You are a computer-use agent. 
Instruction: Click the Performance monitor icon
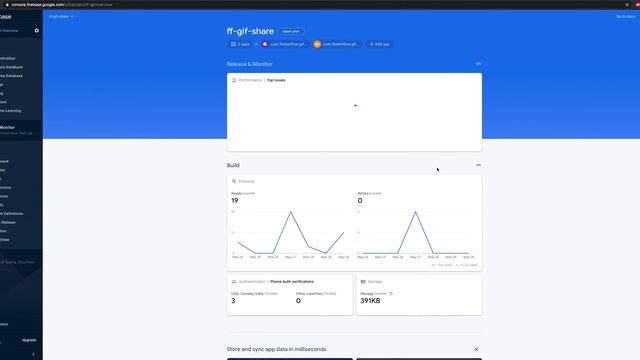pyautogui.click(x=234, y=80)
